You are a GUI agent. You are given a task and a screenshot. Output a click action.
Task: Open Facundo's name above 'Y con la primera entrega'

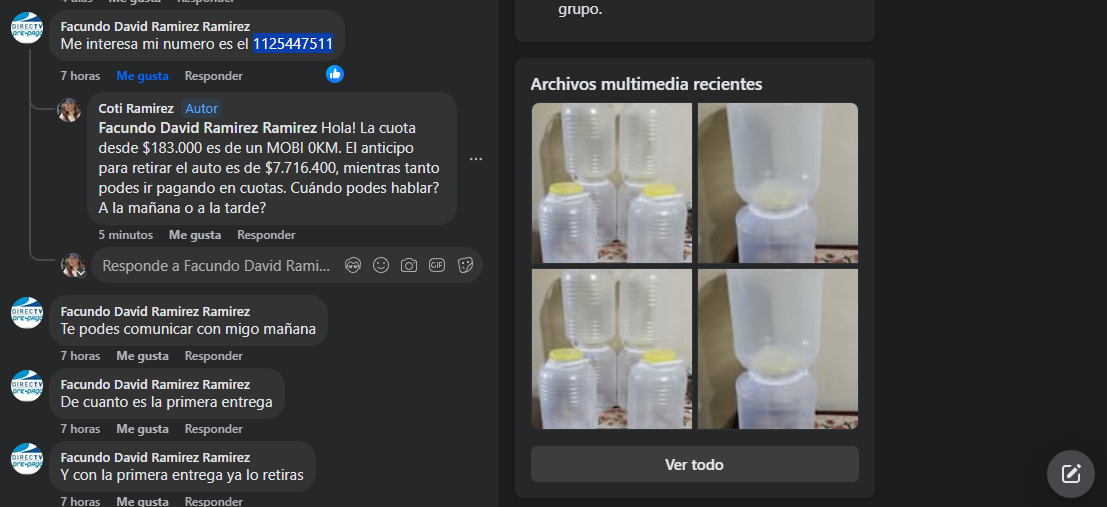tap(155, 458)
